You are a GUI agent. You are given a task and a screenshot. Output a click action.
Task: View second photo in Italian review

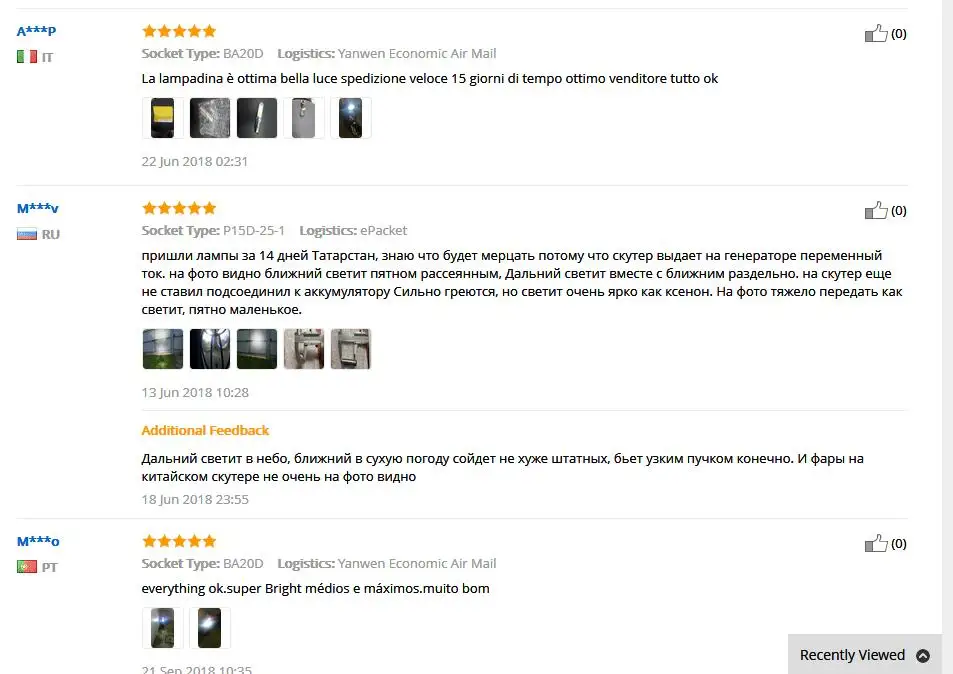(210, 118)
